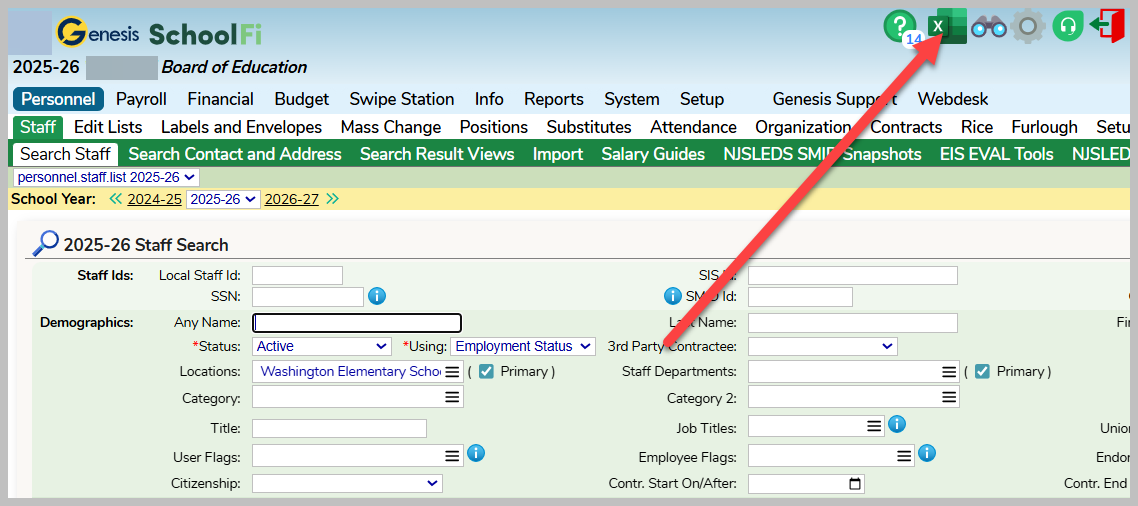Open the green question mark help icon
Image resolution: width=1138 pixels, height=506 pixels.
901,26
